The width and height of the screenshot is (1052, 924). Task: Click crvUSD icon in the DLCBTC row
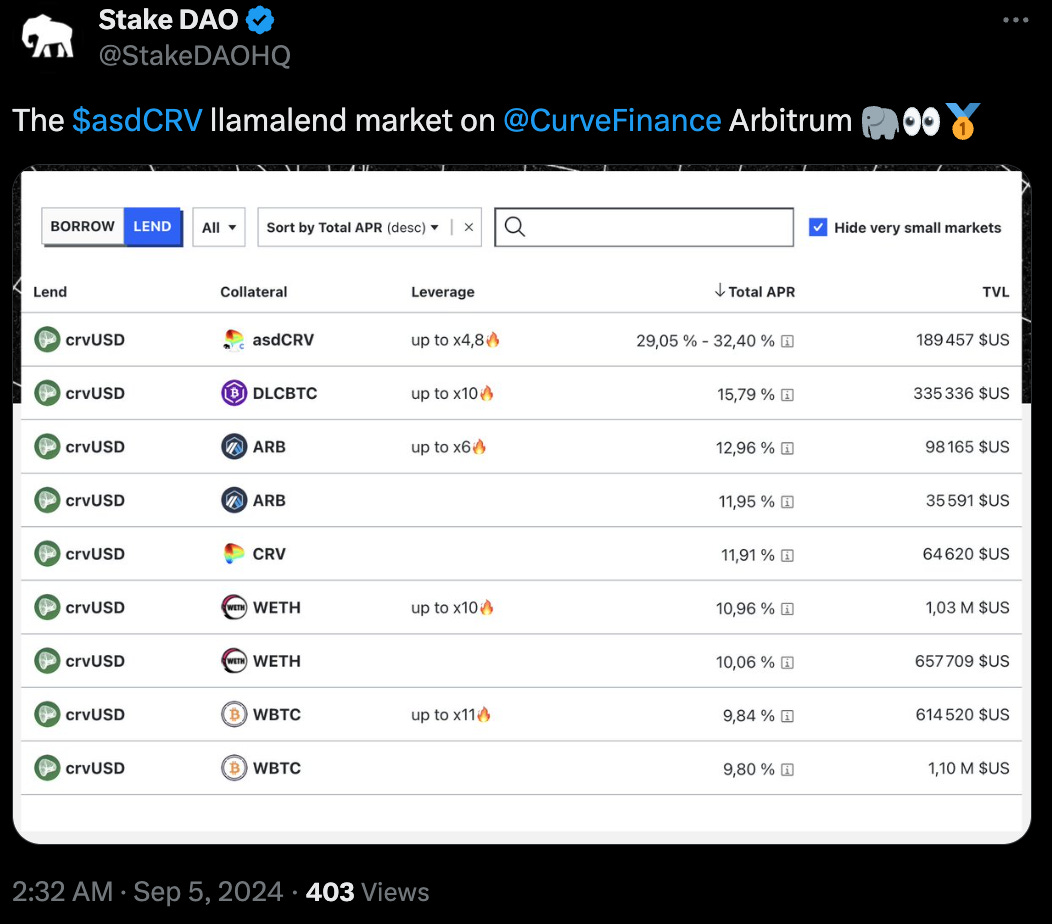click(x=47, y=393)
